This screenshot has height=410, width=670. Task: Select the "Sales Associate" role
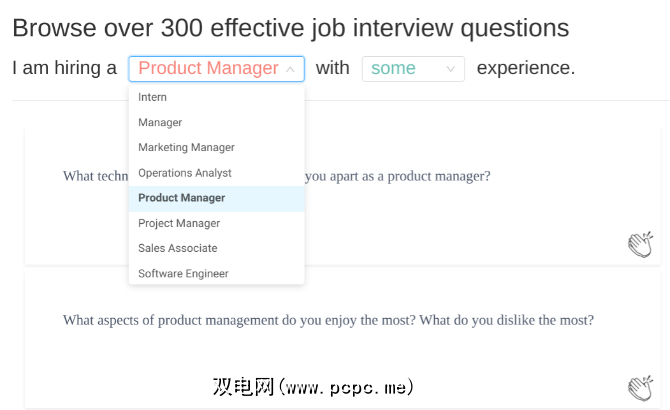click(x=178, y=248)
